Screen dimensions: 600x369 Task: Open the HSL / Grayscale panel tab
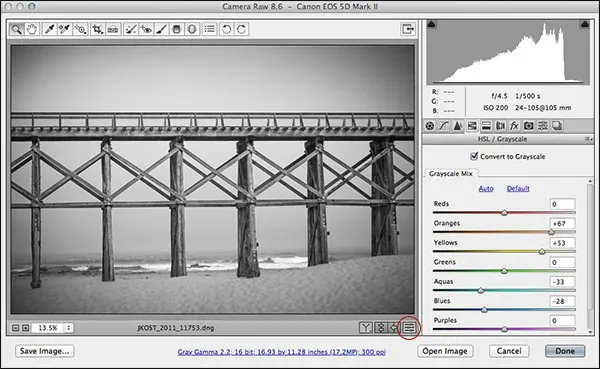click(472, 126)
